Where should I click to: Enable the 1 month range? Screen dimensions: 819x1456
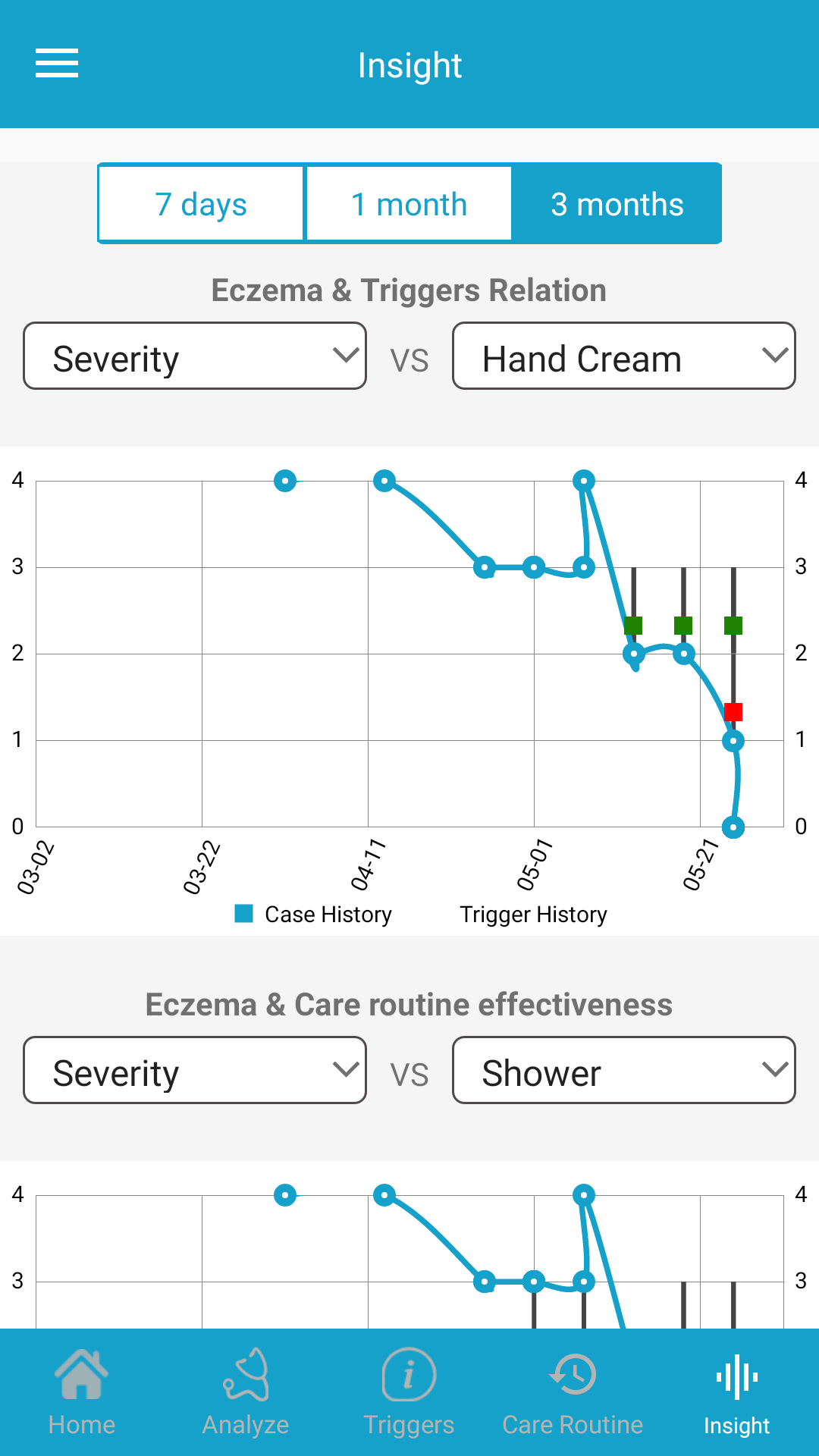click(x=409, y=202)
